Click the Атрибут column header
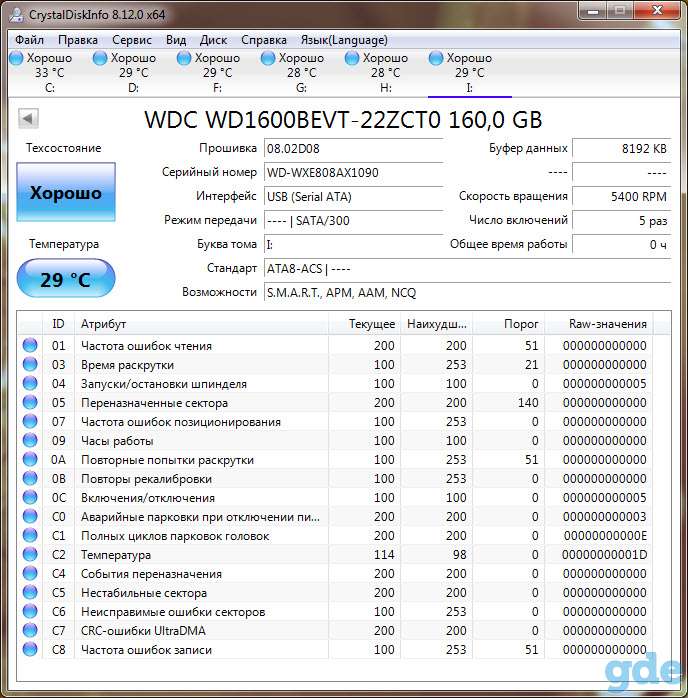This screenshot has height=698, width=688. pos(201,324)
